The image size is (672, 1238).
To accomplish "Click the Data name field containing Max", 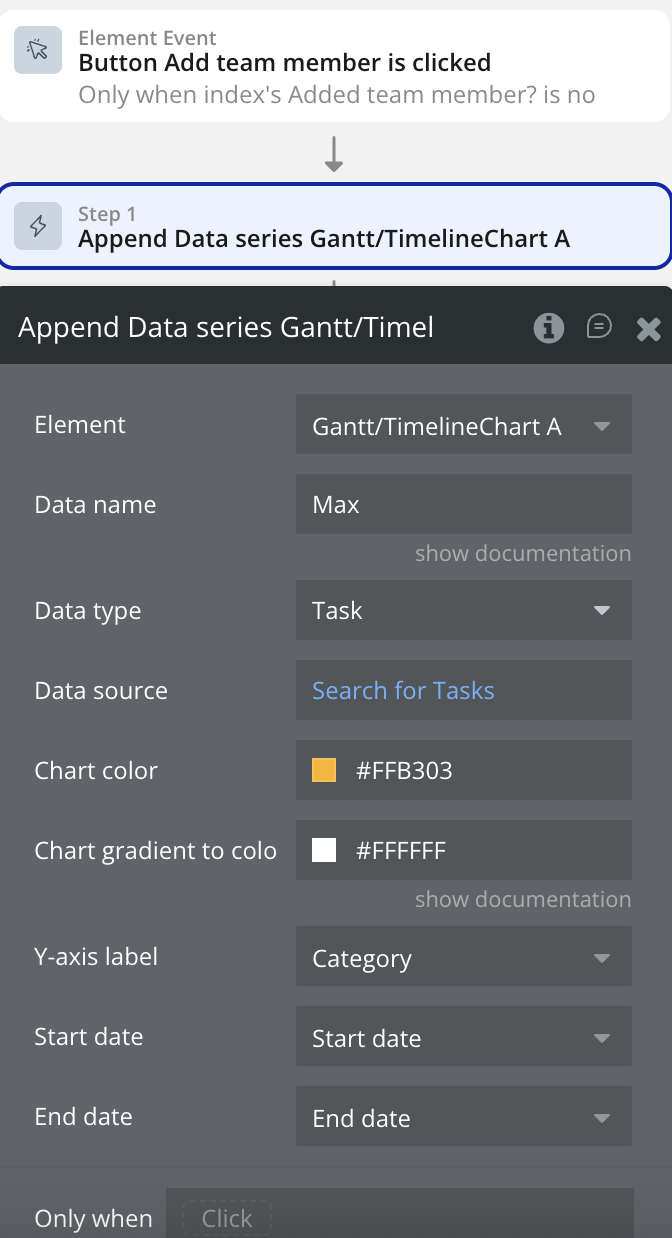I will (463, 504).
